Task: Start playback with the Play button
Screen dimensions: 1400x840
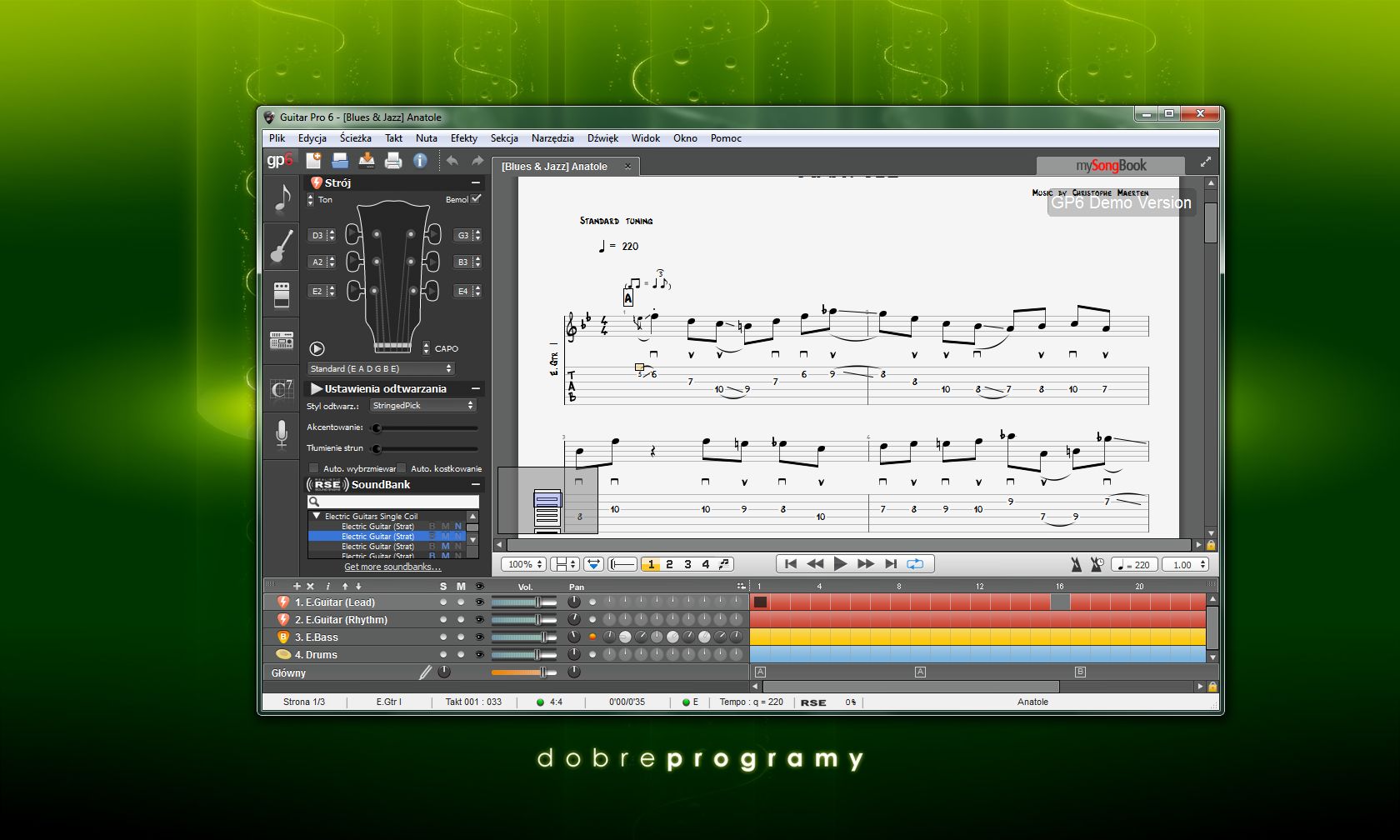Action: tap(840, 563)
